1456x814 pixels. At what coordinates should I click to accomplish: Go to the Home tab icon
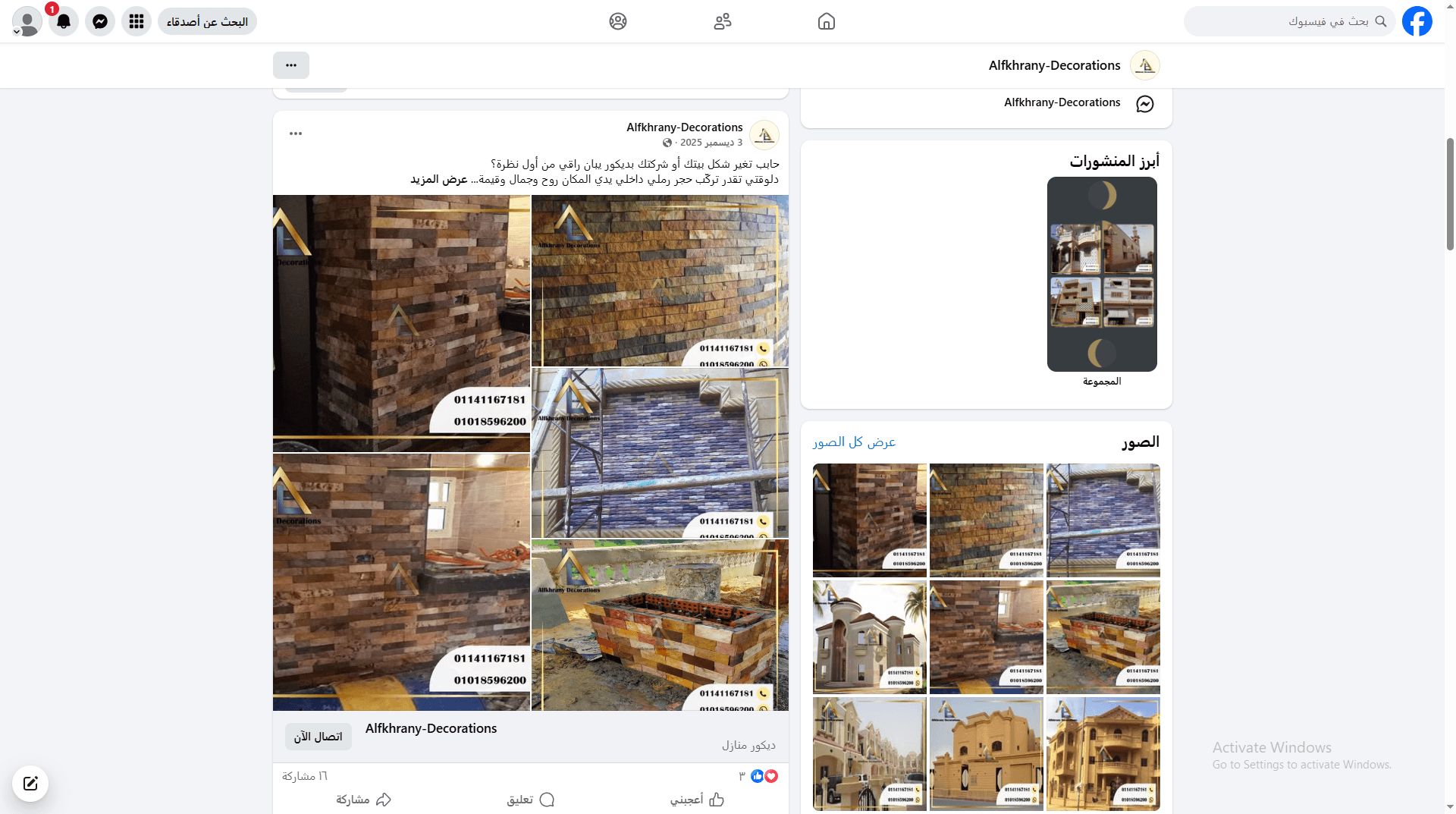tap(827, 21)
